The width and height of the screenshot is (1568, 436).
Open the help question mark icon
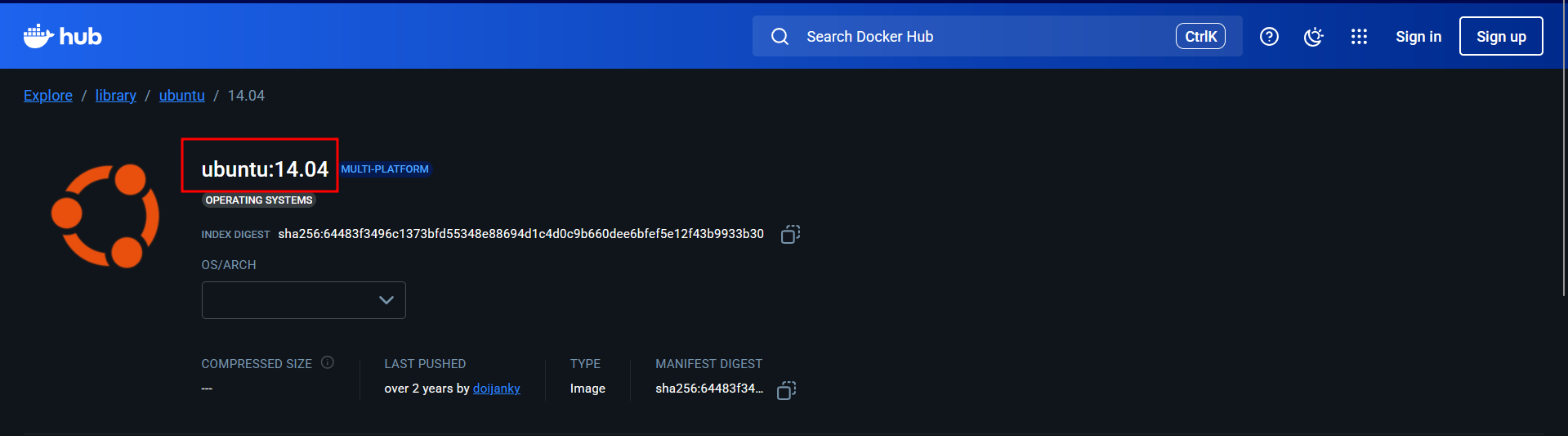coord(1268,37)
